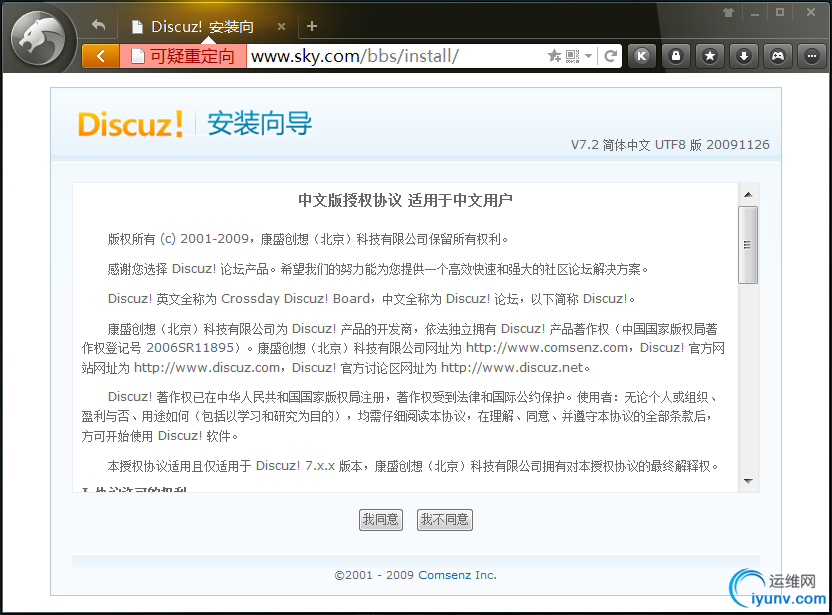Open the Comsenz footer link
The image size is (832, 615).
pos(444,575)
